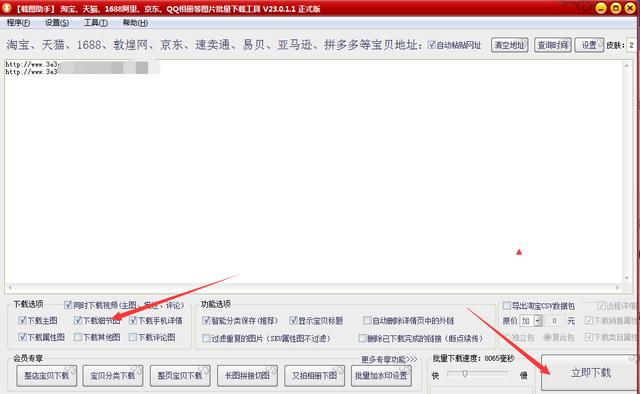
Task: Click the 立即下载 button
Action: pos(590,372)
